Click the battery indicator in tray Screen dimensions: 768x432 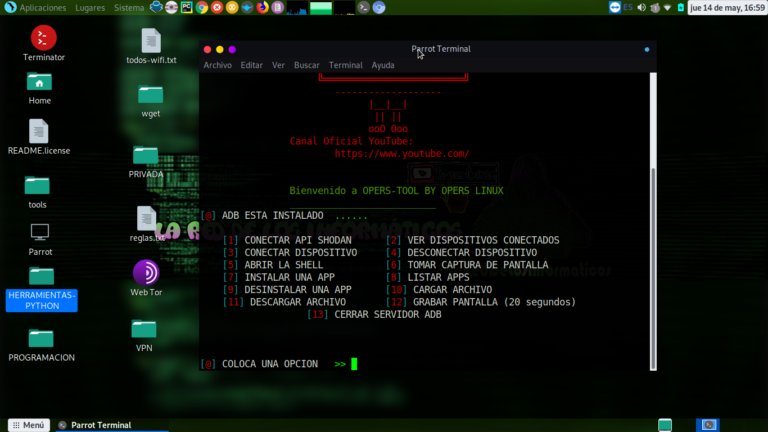pyautogui.click(x=681, y=7)
